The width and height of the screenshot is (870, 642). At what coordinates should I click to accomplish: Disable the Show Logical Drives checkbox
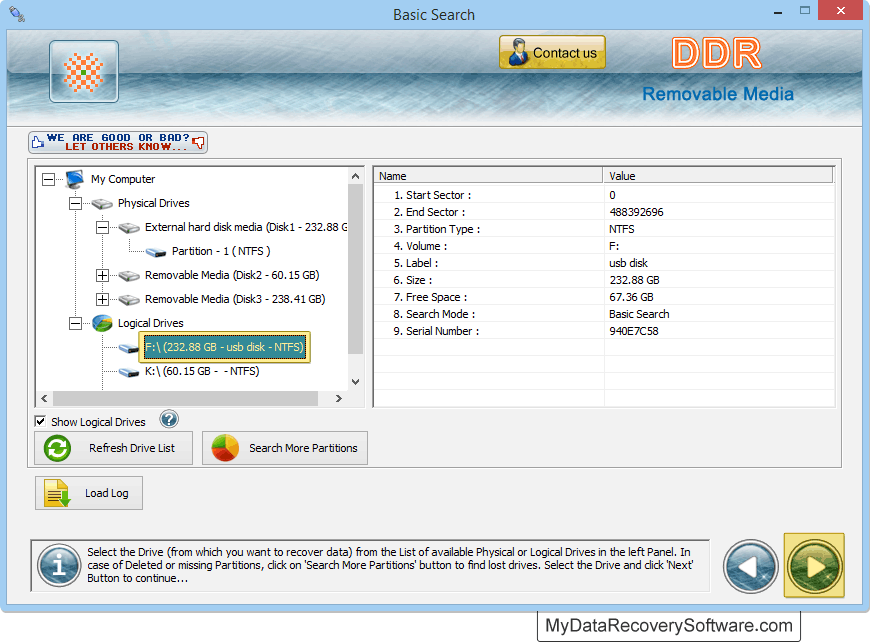click(x=40, y=421)
